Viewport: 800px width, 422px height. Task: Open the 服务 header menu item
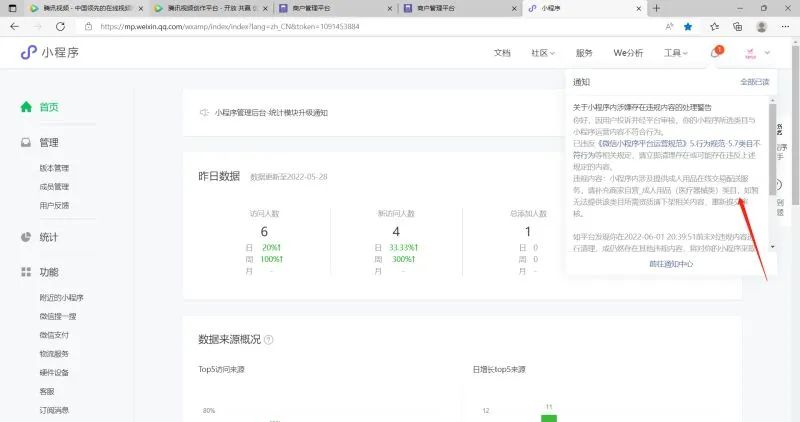(x=584, y=53)
